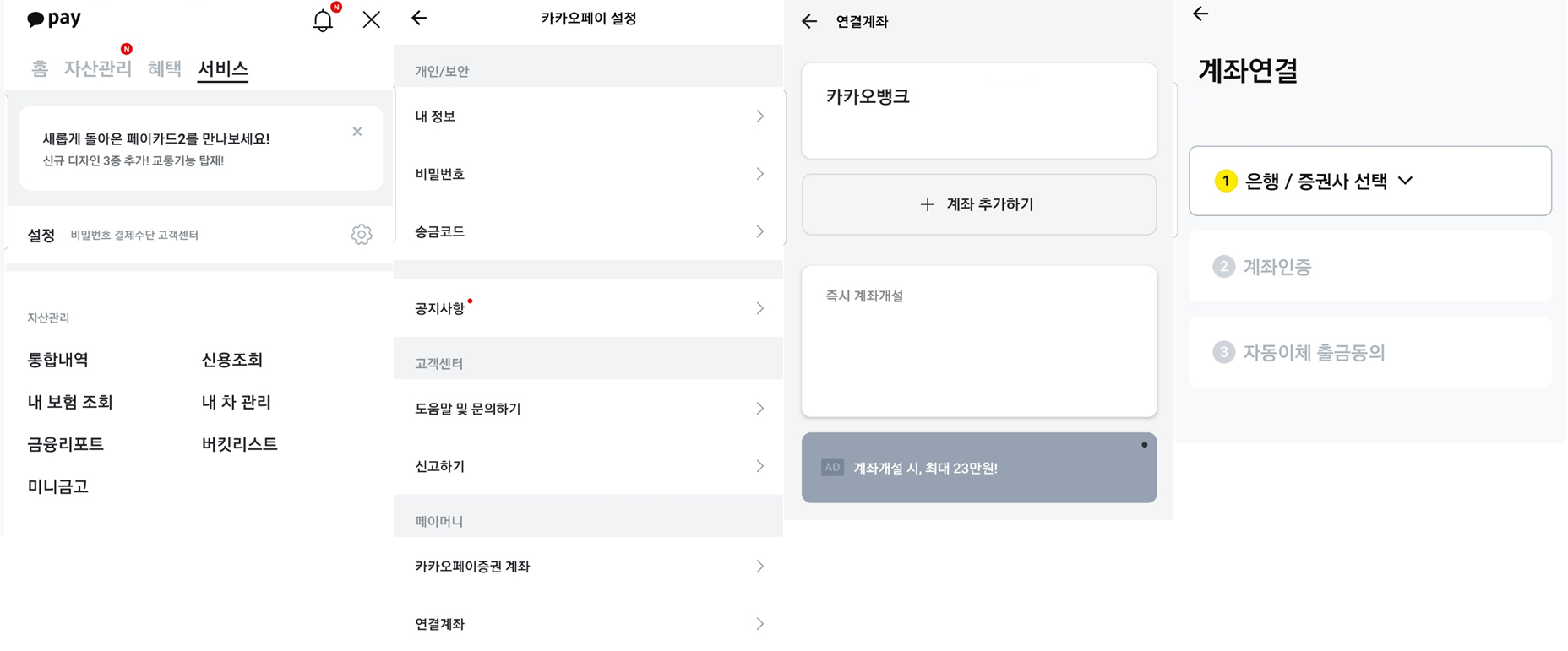Image resolution: width=1568 pixels, height=651 pixels.
Task: Click back arrow on 연결계좌 screen
Action: click(809, 22)
